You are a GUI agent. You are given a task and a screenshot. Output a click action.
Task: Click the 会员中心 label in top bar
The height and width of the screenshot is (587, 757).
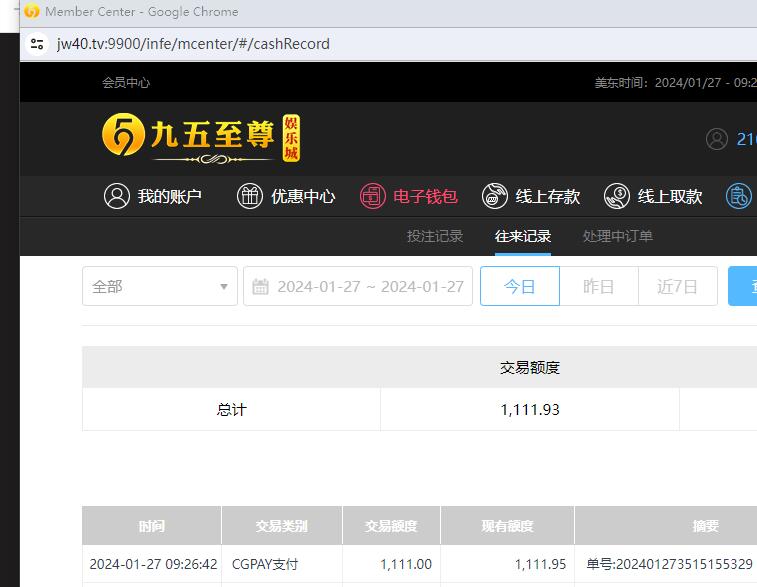(126, 83)
